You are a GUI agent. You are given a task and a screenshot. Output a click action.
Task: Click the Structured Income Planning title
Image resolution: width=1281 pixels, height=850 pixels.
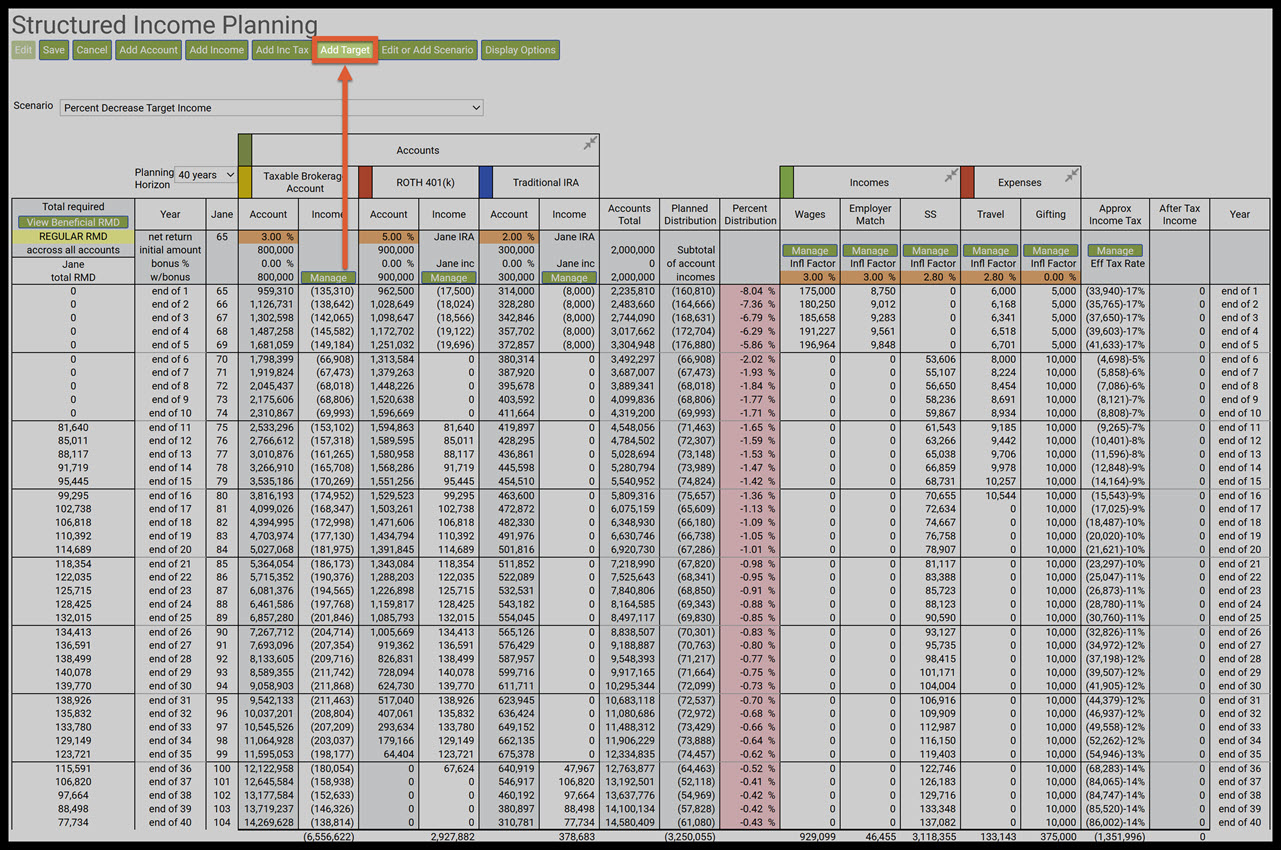click(164, 25)
